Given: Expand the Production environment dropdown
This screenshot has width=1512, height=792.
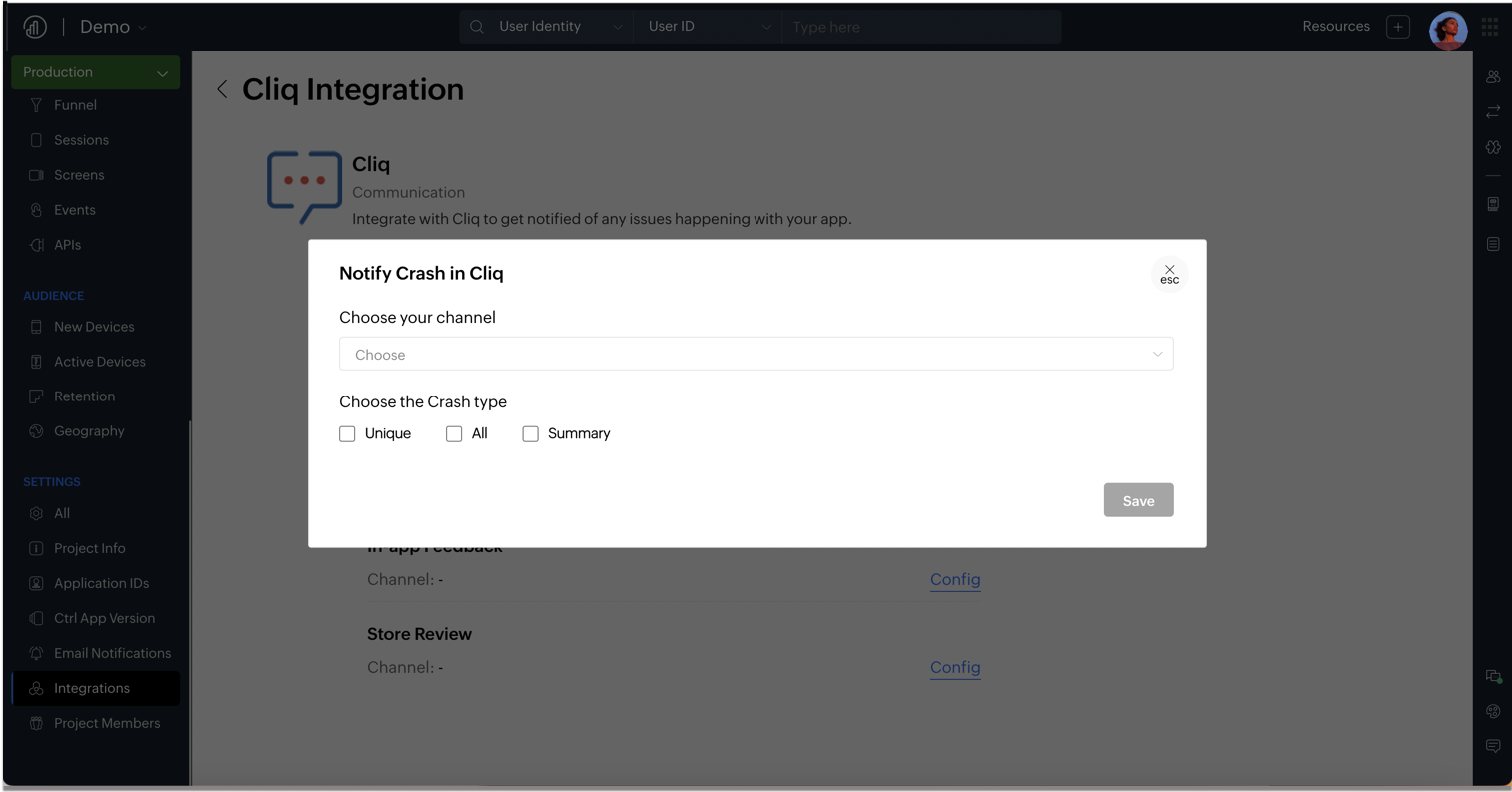Looking at the screenshot, I should [x=96, y=72].
